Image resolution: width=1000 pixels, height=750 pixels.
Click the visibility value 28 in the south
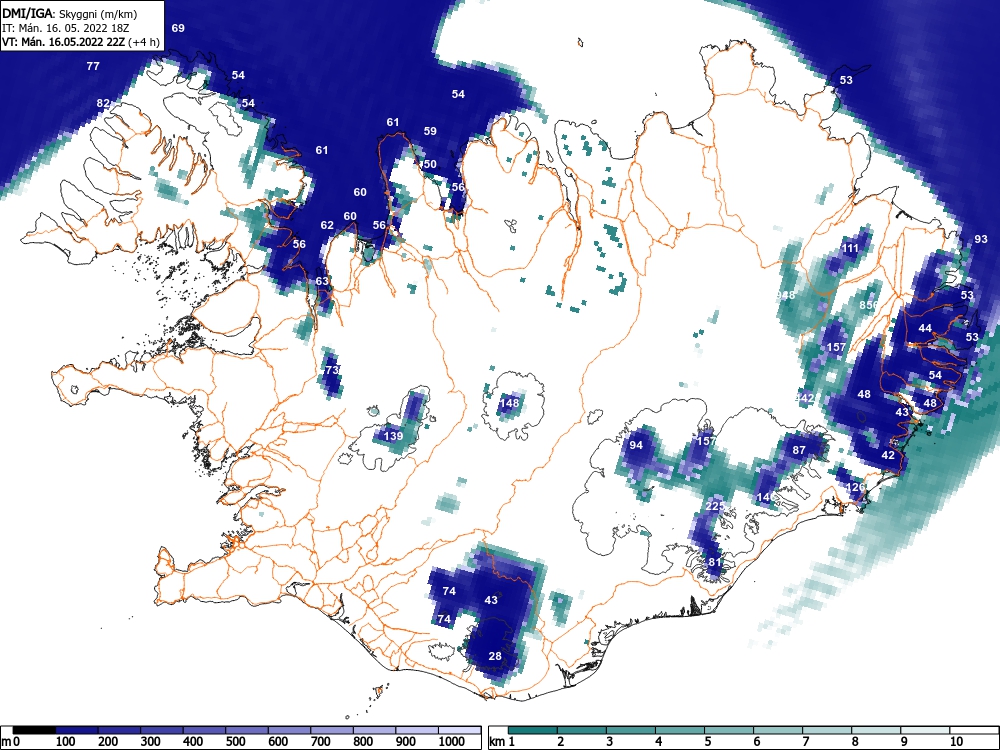[495, 656]
